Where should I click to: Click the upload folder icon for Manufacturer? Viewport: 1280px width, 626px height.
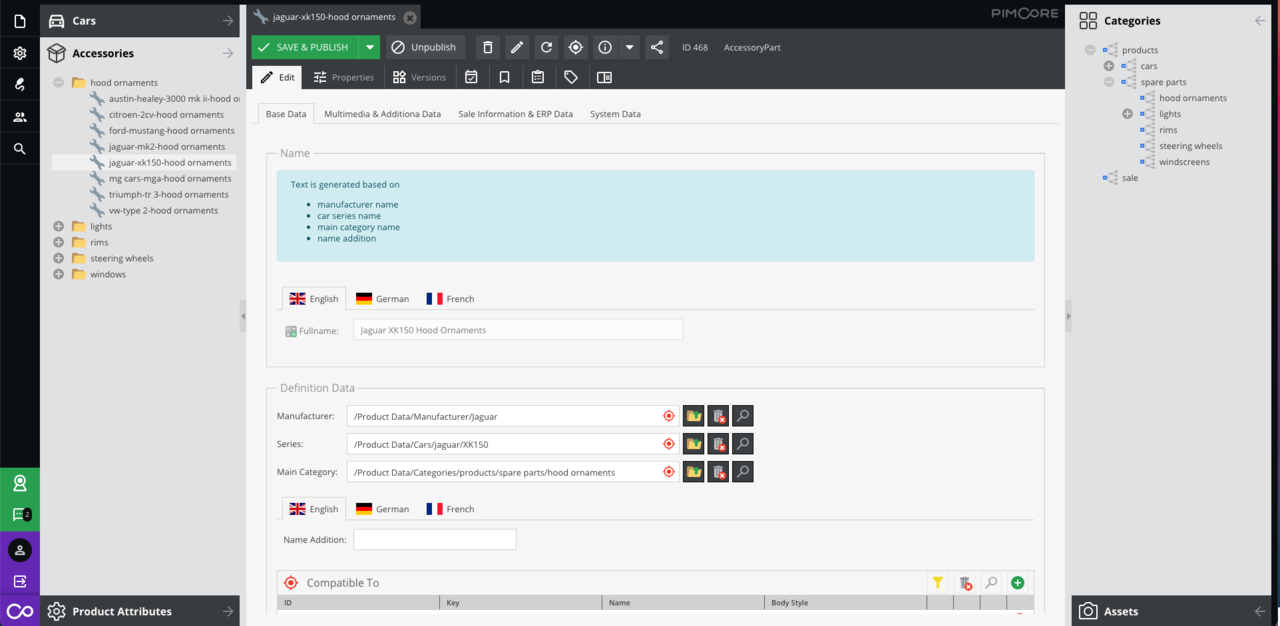(694, 416)
